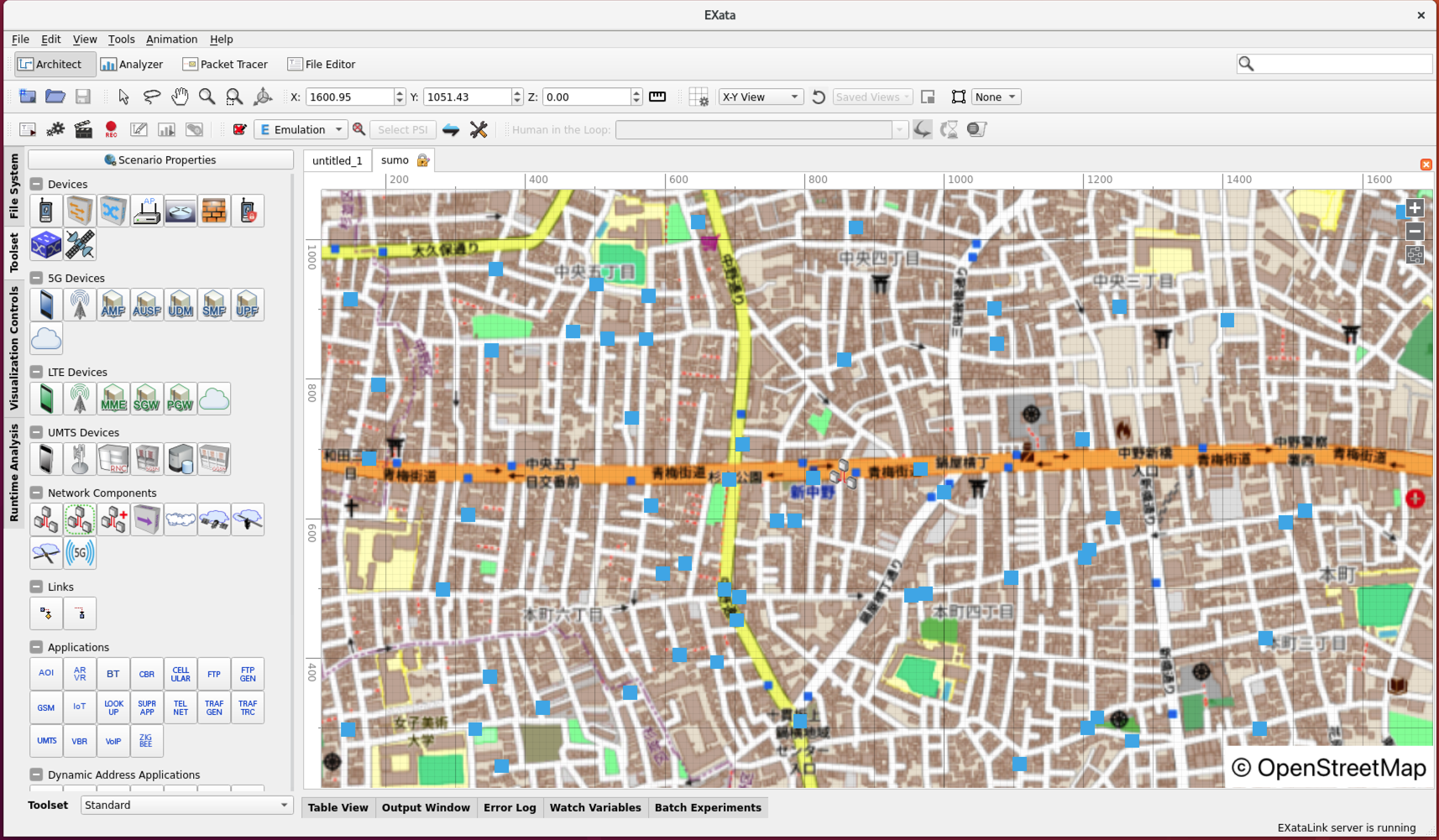Select the magnifier zoom tool
The height and width of the screenshot is (840, 1439).
(x=207, y=97)
